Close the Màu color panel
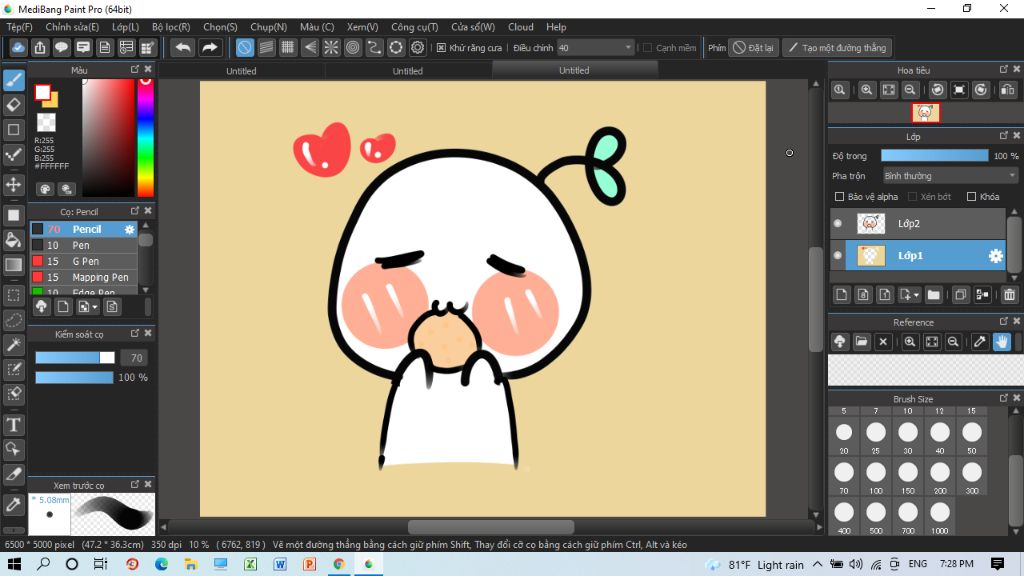Viewport: 1024px width, 576px height. (148, 69)
